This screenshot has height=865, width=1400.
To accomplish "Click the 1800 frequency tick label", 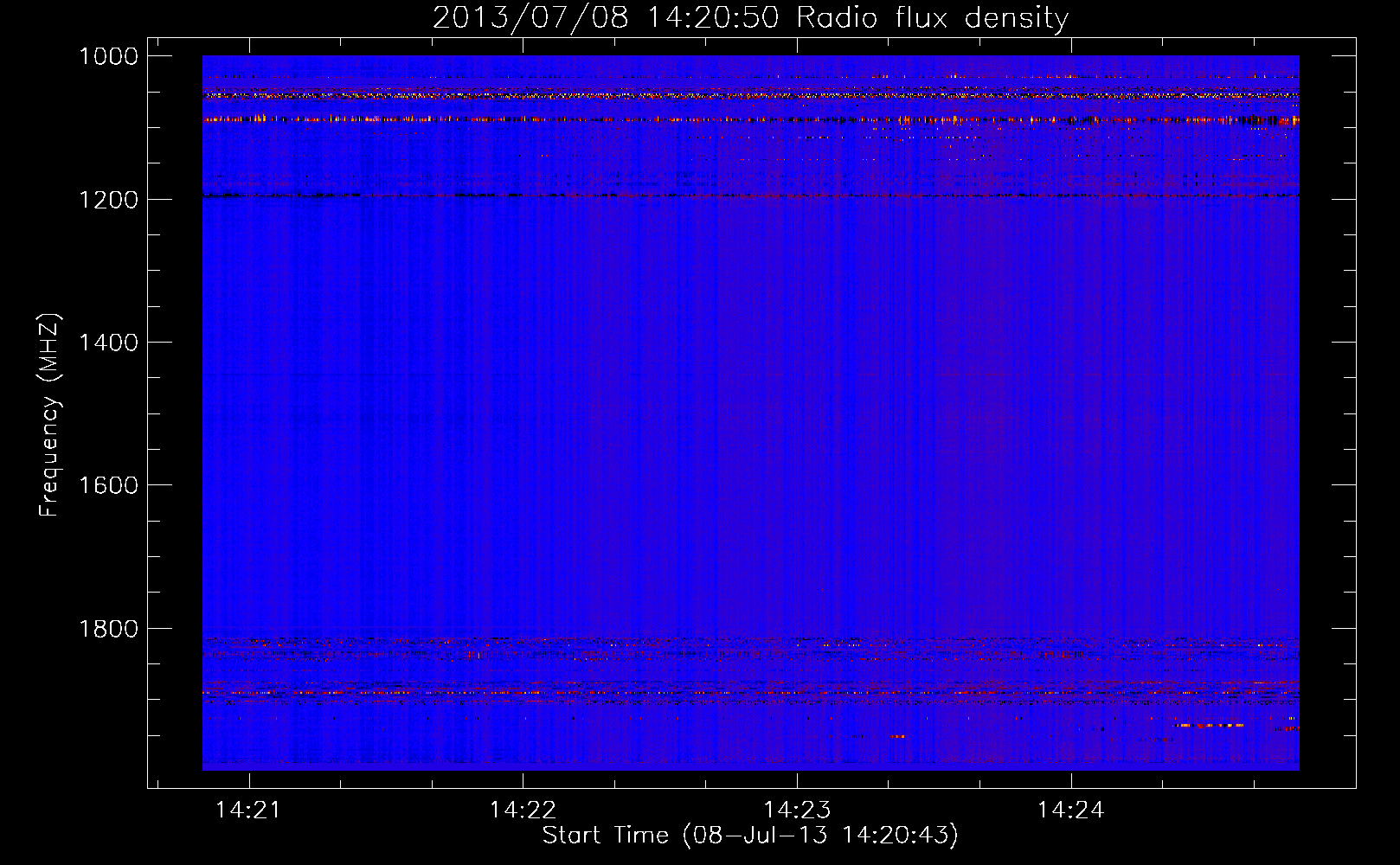I will [108, 629].
